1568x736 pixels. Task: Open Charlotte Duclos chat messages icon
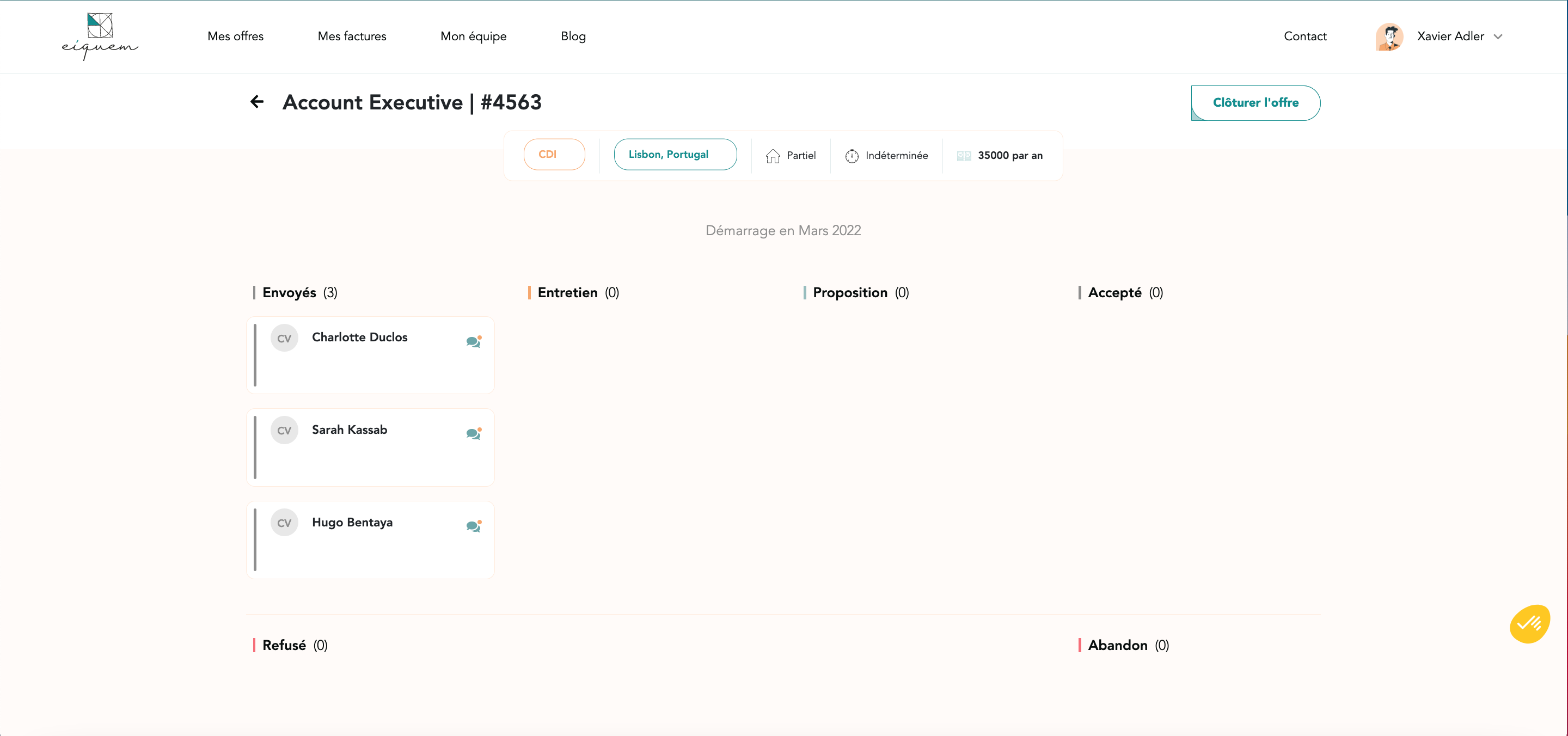pos(474,341)
